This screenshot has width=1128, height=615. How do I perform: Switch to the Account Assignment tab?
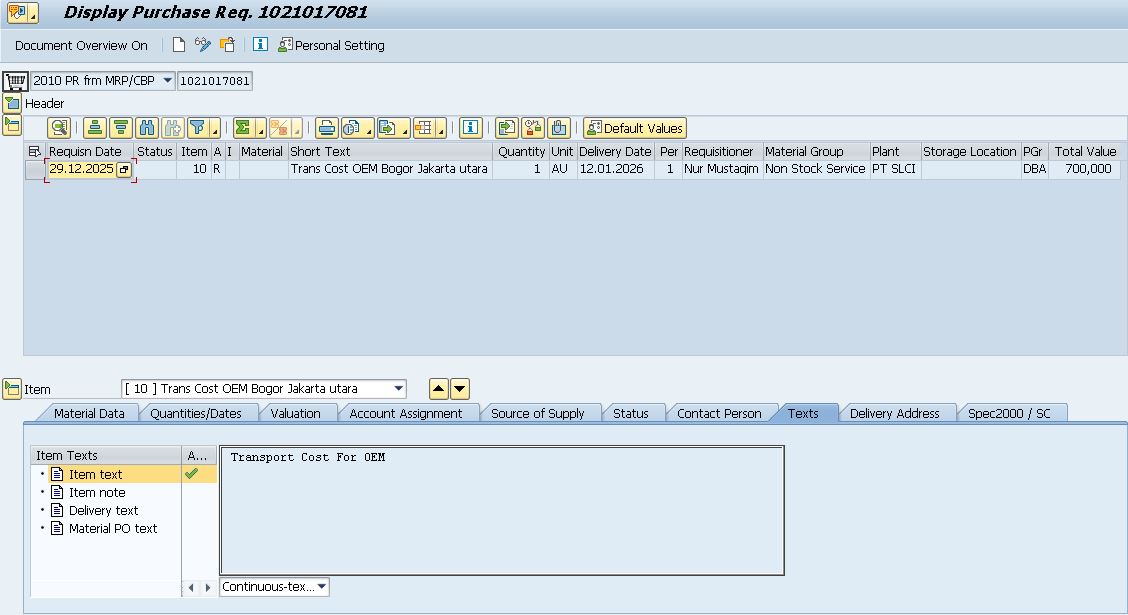point(405,413)
